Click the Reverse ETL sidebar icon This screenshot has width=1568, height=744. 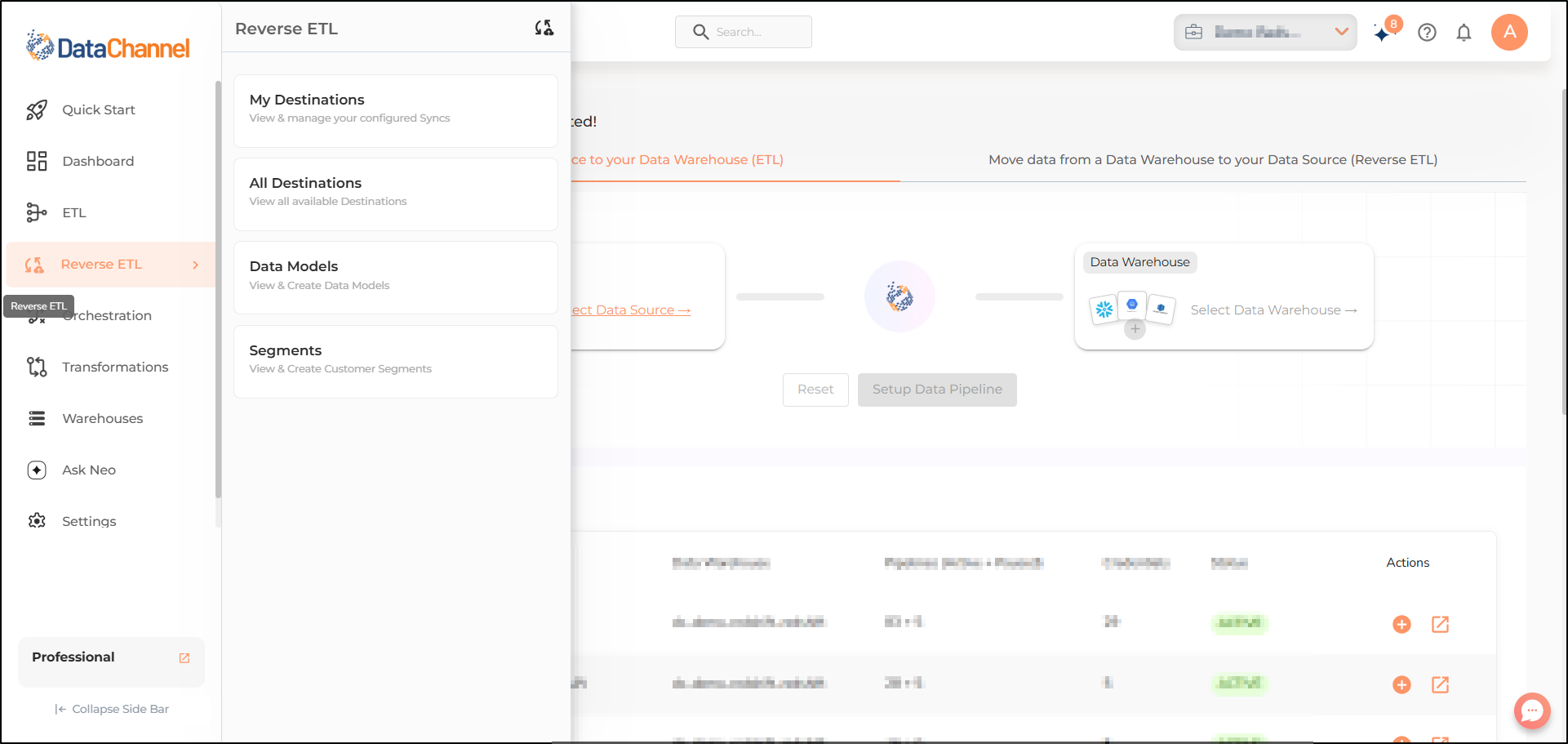(34, 265)
